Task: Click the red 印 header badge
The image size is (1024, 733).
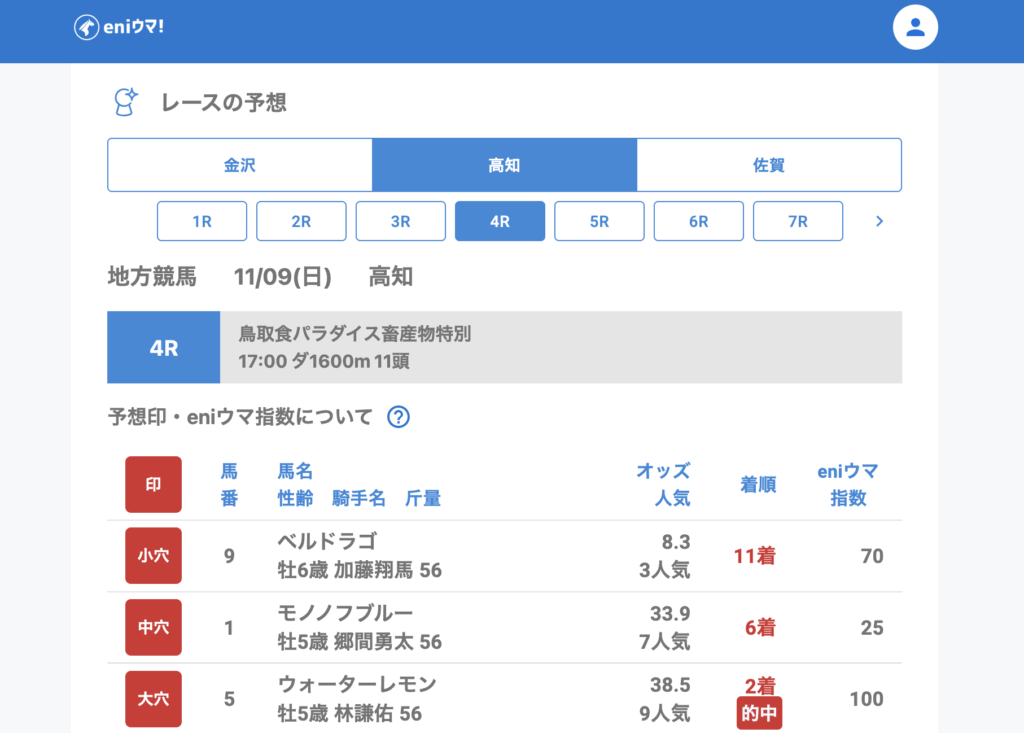Action: coord(153,485)
